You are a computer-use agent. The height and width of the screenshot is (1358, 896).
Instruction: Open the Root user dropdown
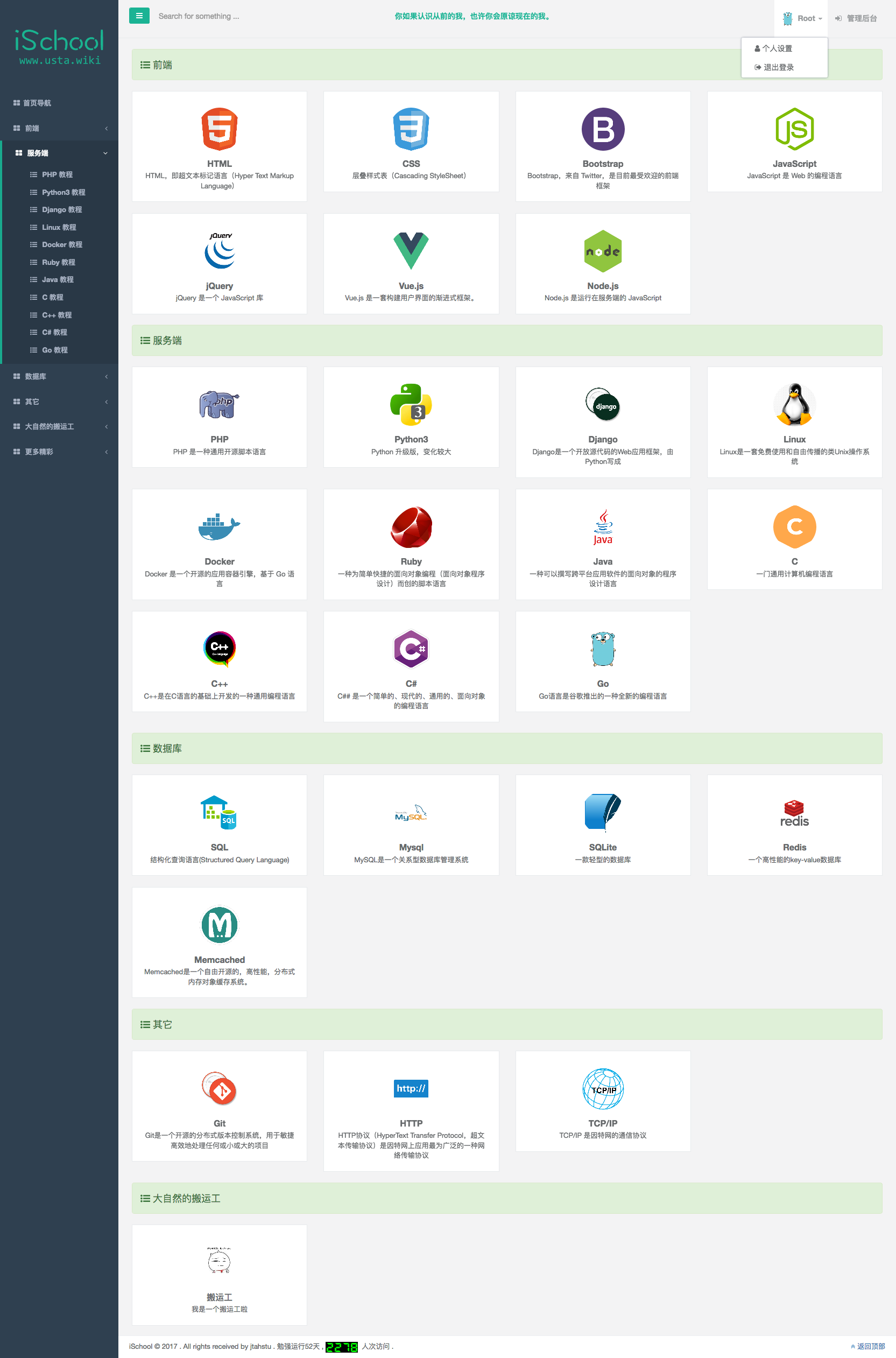[x=801, y=18]
